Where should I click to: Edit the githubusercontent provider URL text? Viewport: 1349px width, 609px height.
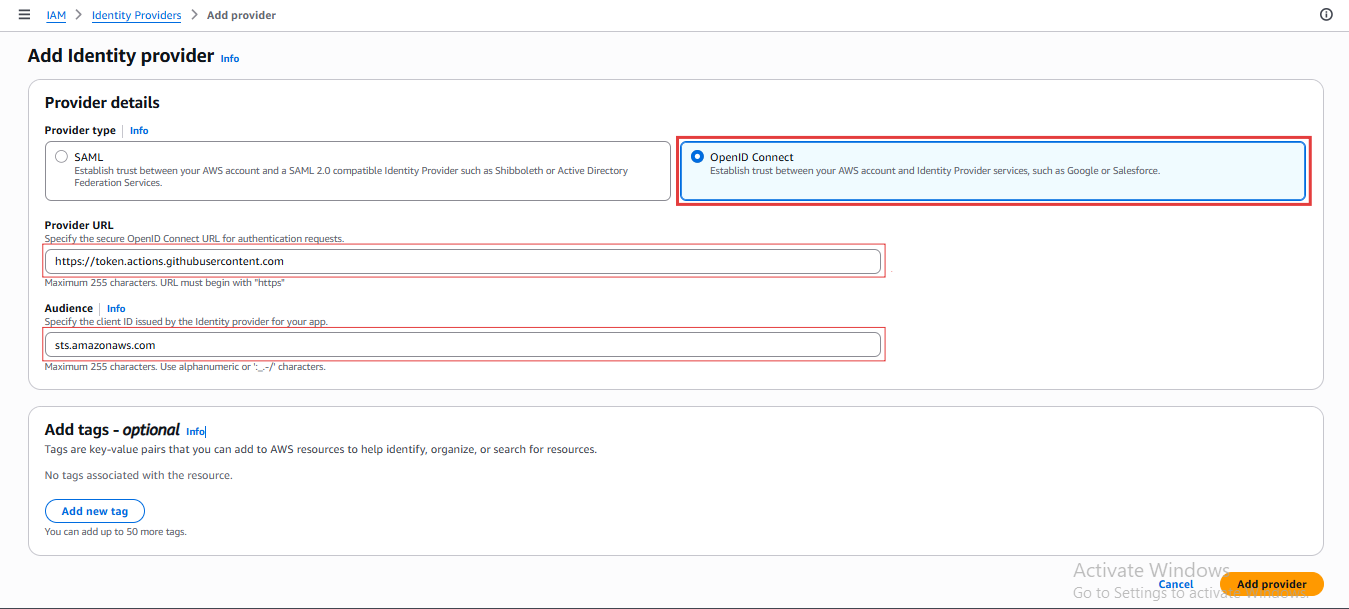coord(170,260)
